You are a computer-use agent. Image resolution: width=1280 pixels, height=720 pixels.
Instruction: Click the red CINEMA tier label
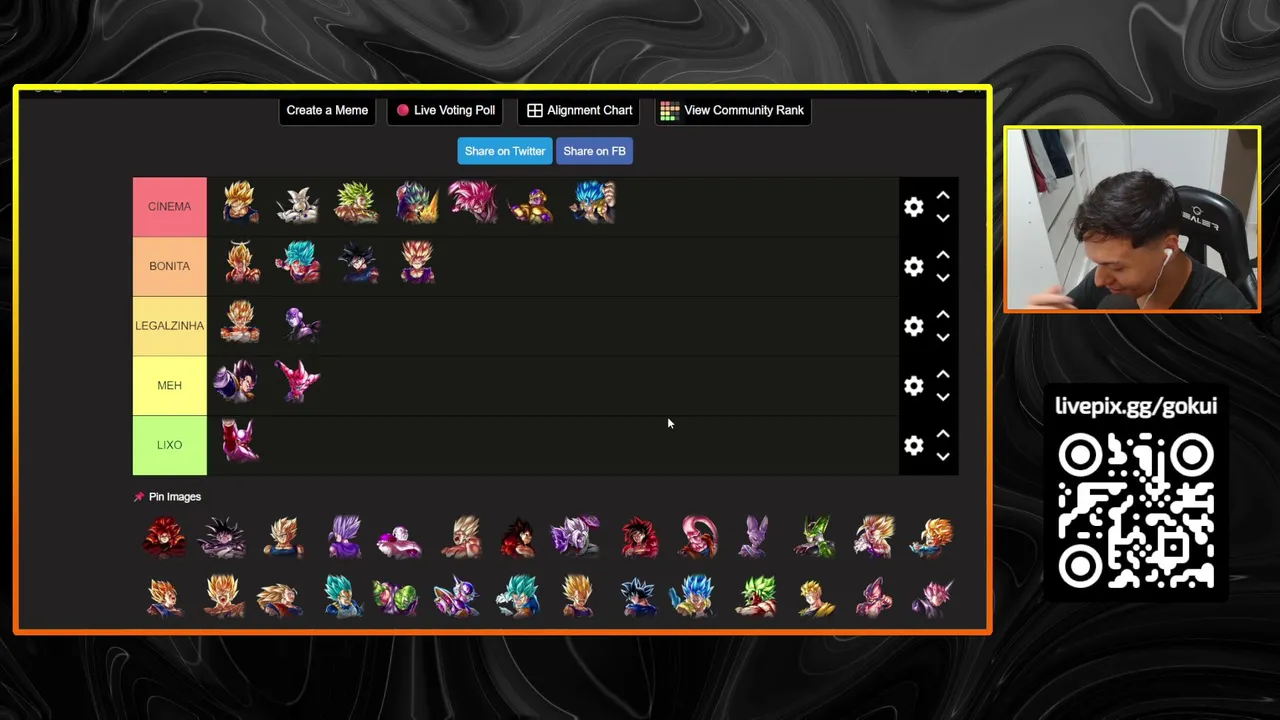tap(169, 207)
